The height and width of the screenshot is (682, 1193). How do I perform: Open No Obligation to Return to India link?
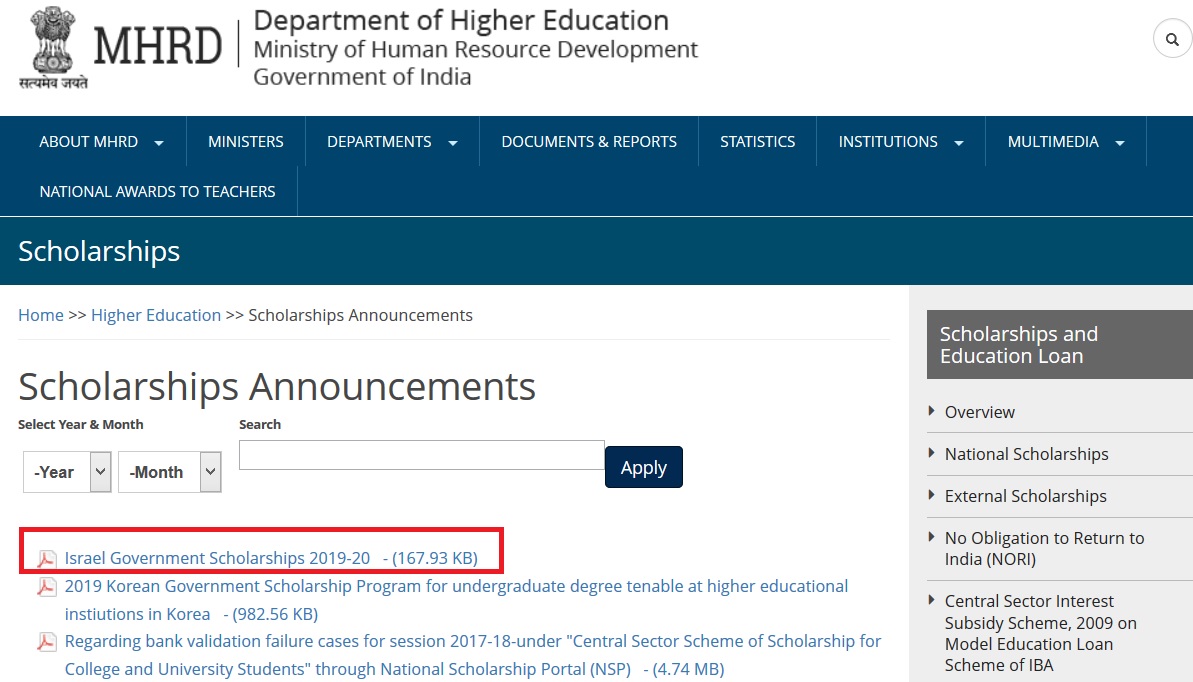pos(1045,548)
